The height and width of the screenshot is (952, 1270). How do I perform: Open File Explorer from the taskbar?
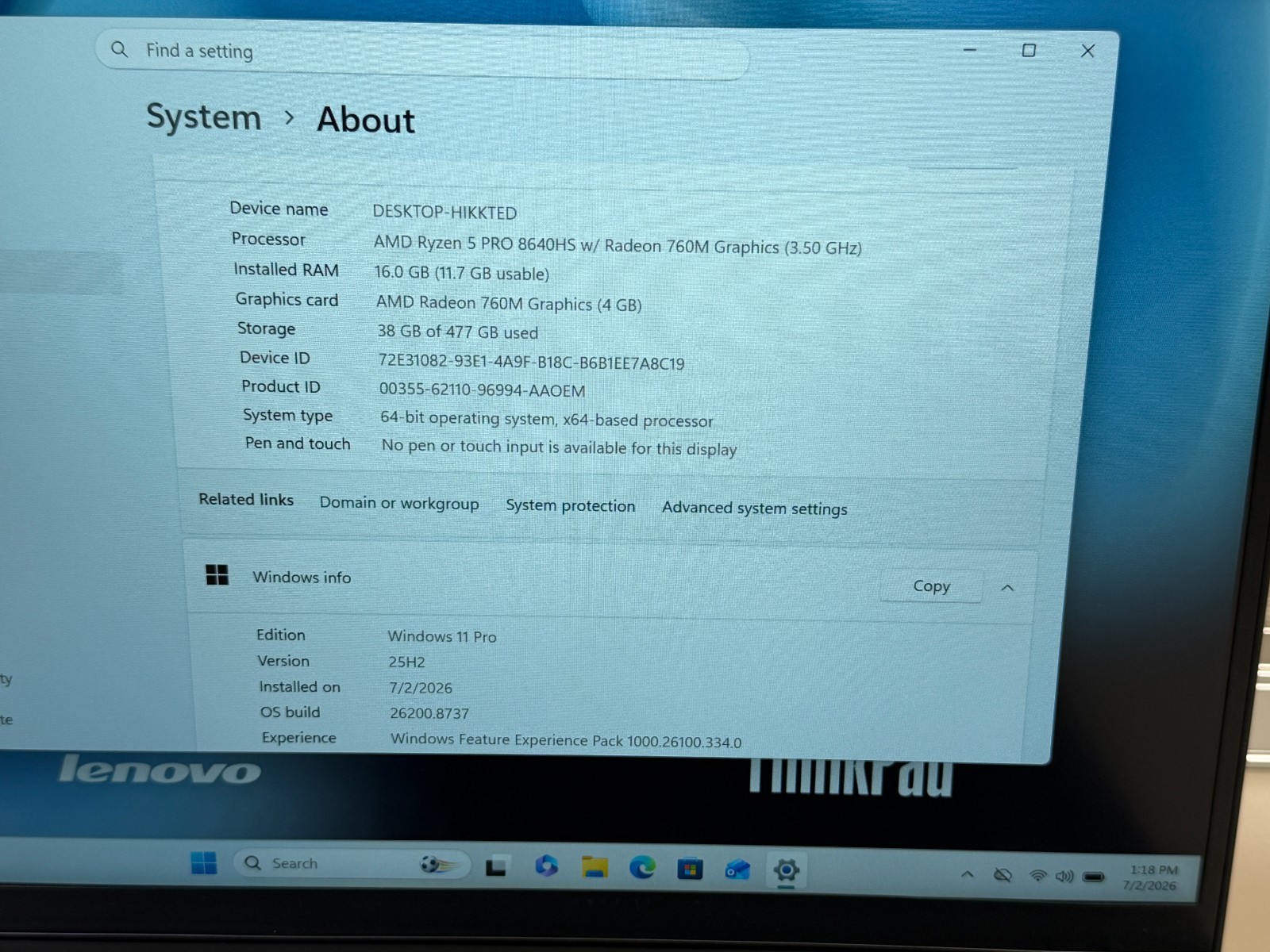(x=595, y=867)
